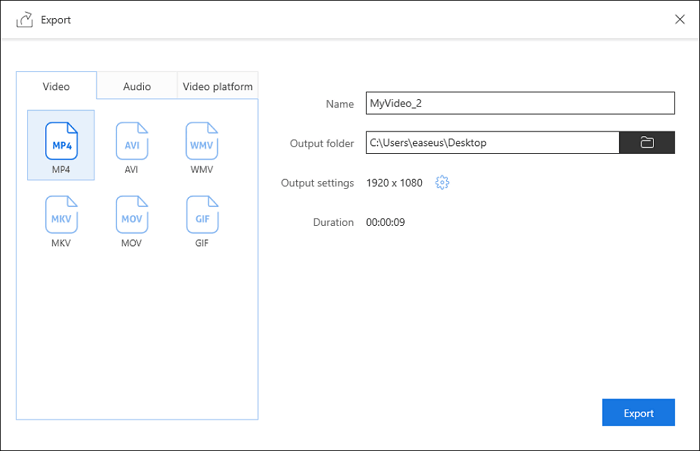Click the Output folder label
The height and width of the screenshot is (451, 700).
tap(322, 143)
